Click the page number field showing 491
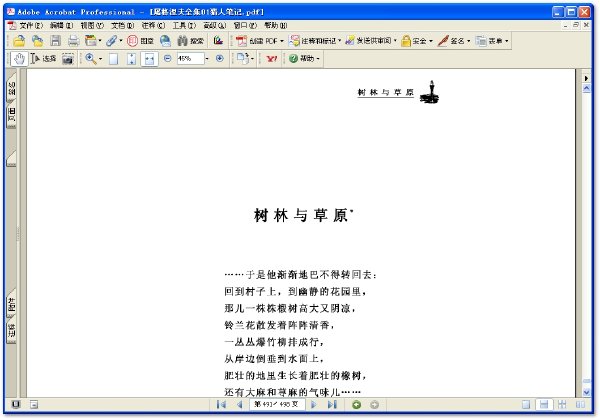Screen dimensions: 600x420 (277, 404)
